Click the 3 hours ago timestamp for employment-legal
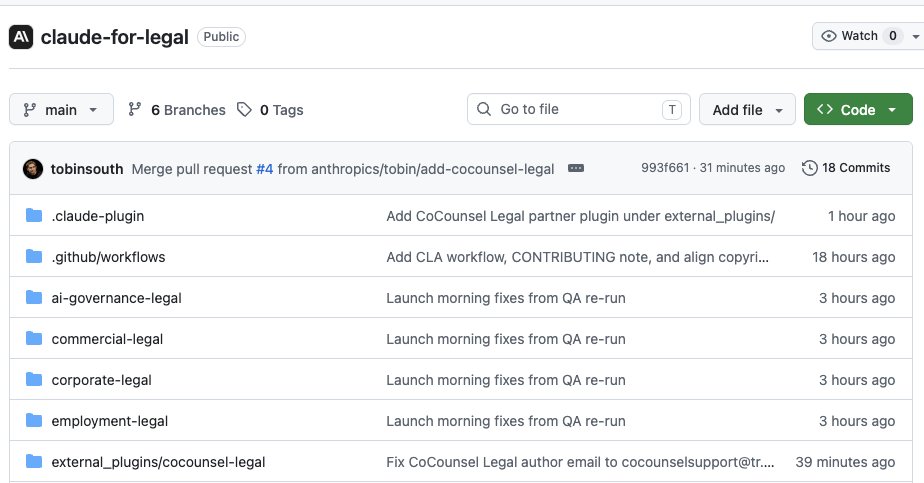Screen dimensions: 924x483 (x=857, y=421)
